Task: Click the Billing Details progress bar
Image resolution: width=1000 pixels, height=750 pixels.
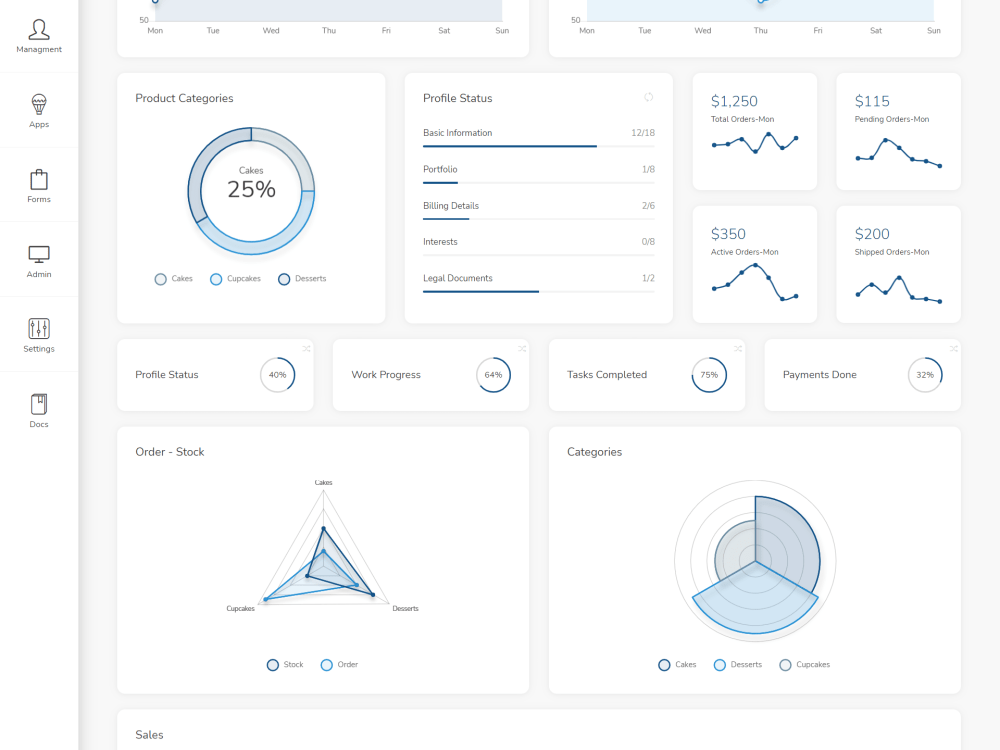Action: tap(539, 219)
